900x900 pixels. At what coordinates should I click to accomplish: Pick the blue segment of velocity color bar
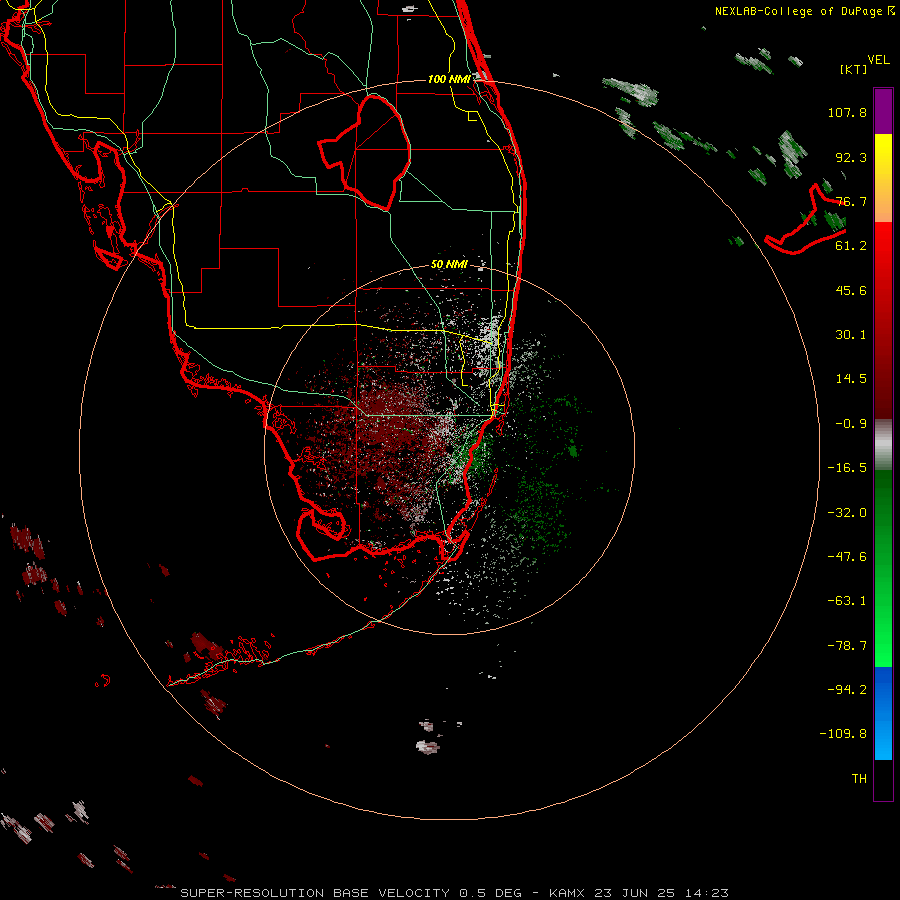(x=883, y=713)
